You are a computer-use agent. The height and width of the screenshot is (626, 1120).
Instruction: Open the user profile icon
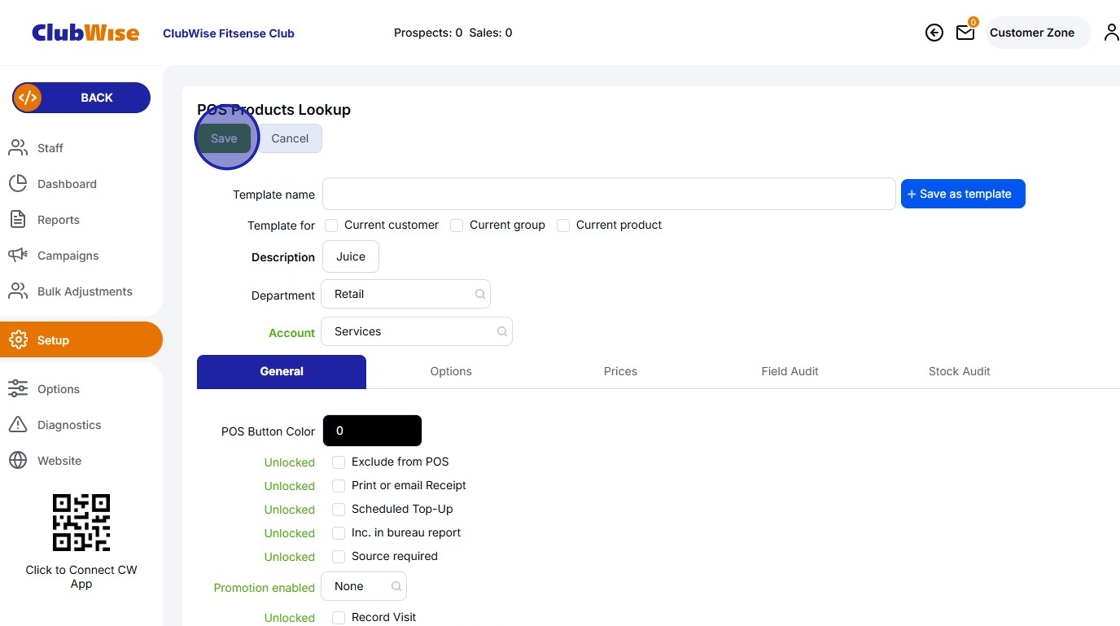click(x=1111, y=32)
